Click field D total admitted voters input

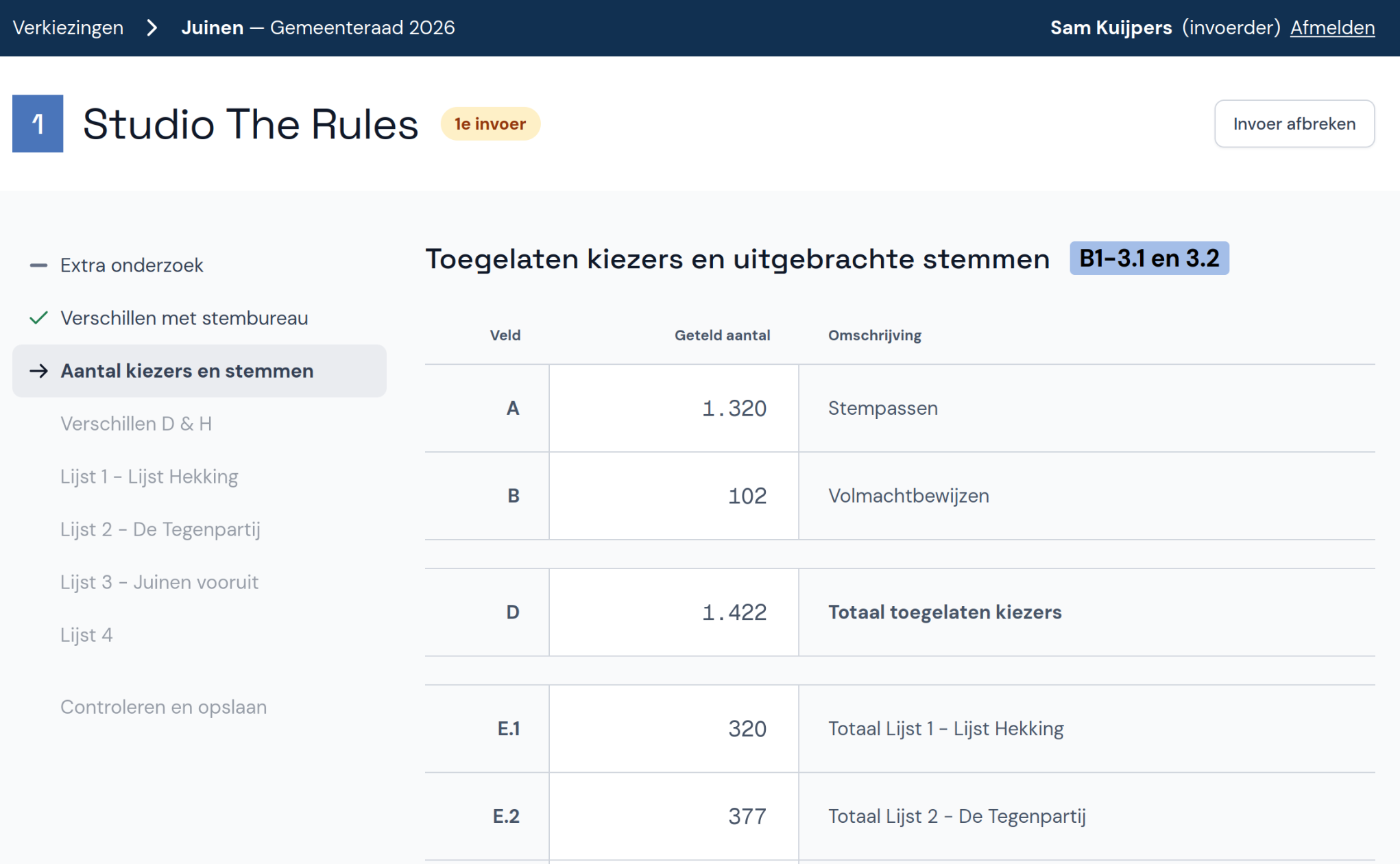[673, 612]
